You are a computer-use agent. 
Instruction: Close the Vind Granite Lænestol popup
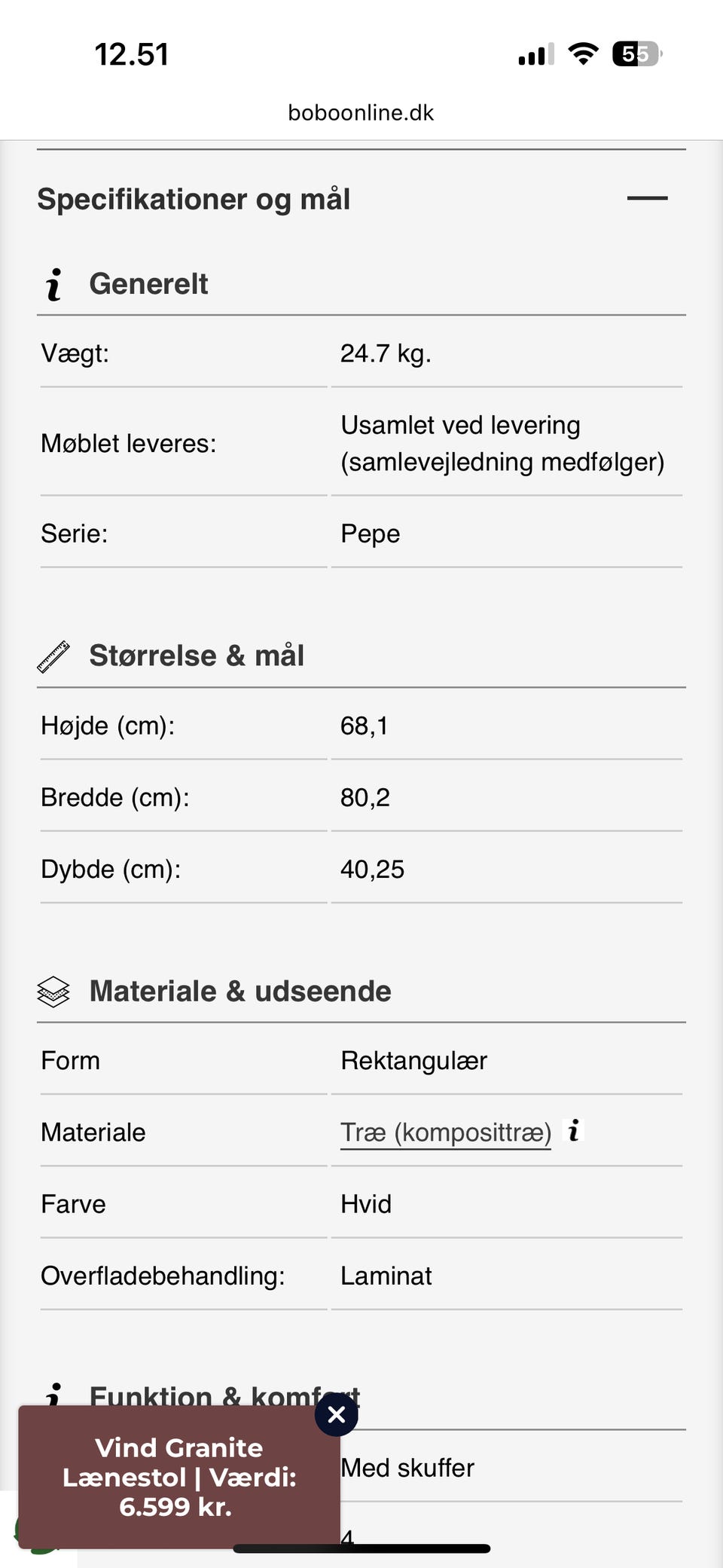[x=337, y=1414]
